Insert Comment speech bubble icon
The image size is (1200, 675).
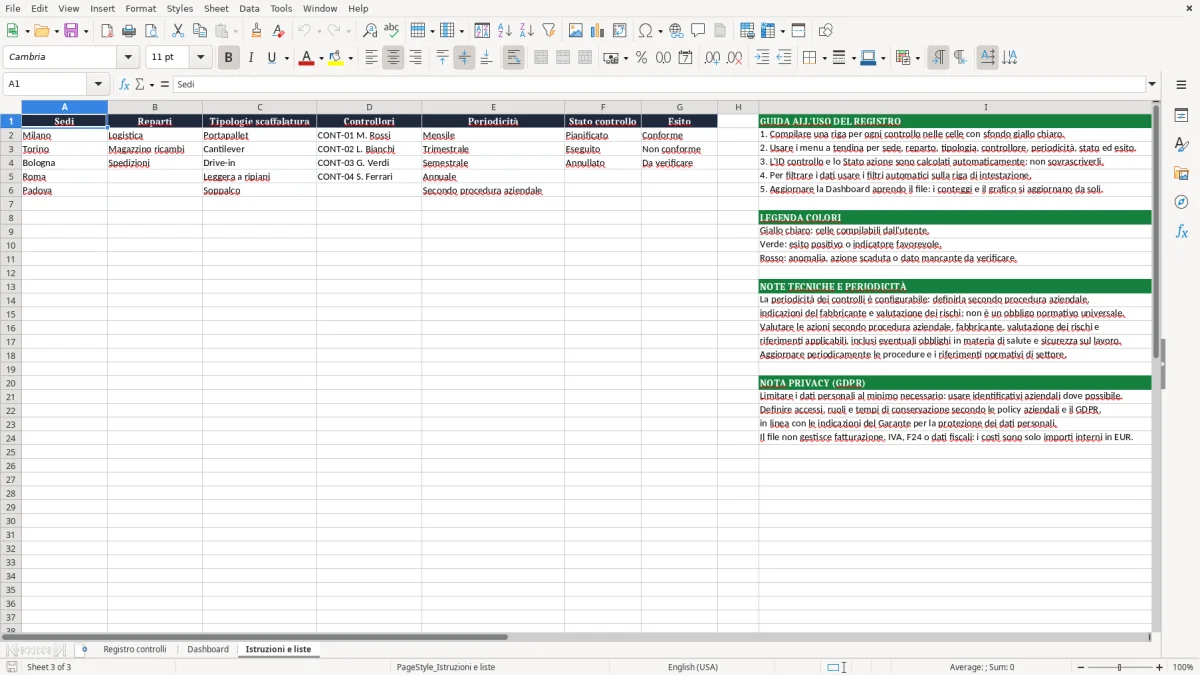point(698,31)
